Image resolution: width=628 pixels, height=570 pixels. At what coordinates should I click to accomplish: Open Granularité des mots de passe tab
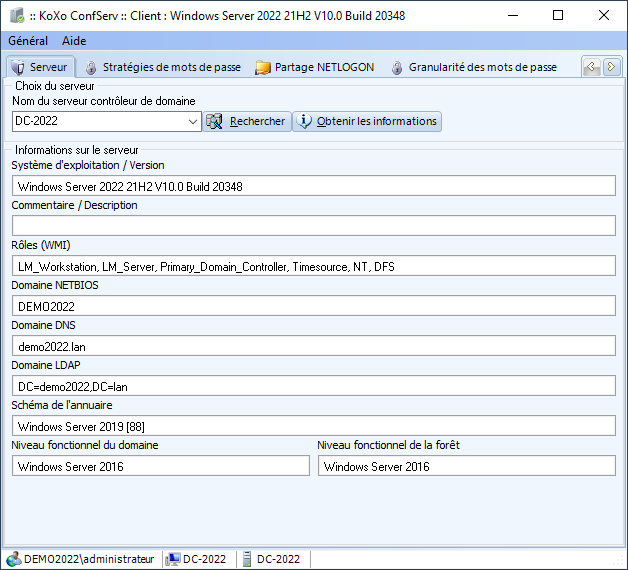click(x=474, y=67)
